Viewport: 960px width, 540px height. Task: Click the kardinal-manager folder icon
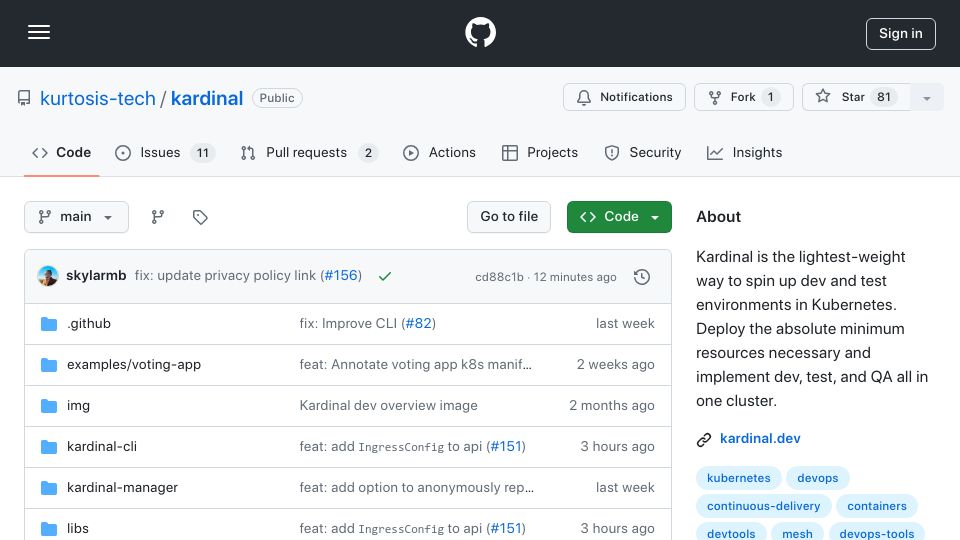49,488
